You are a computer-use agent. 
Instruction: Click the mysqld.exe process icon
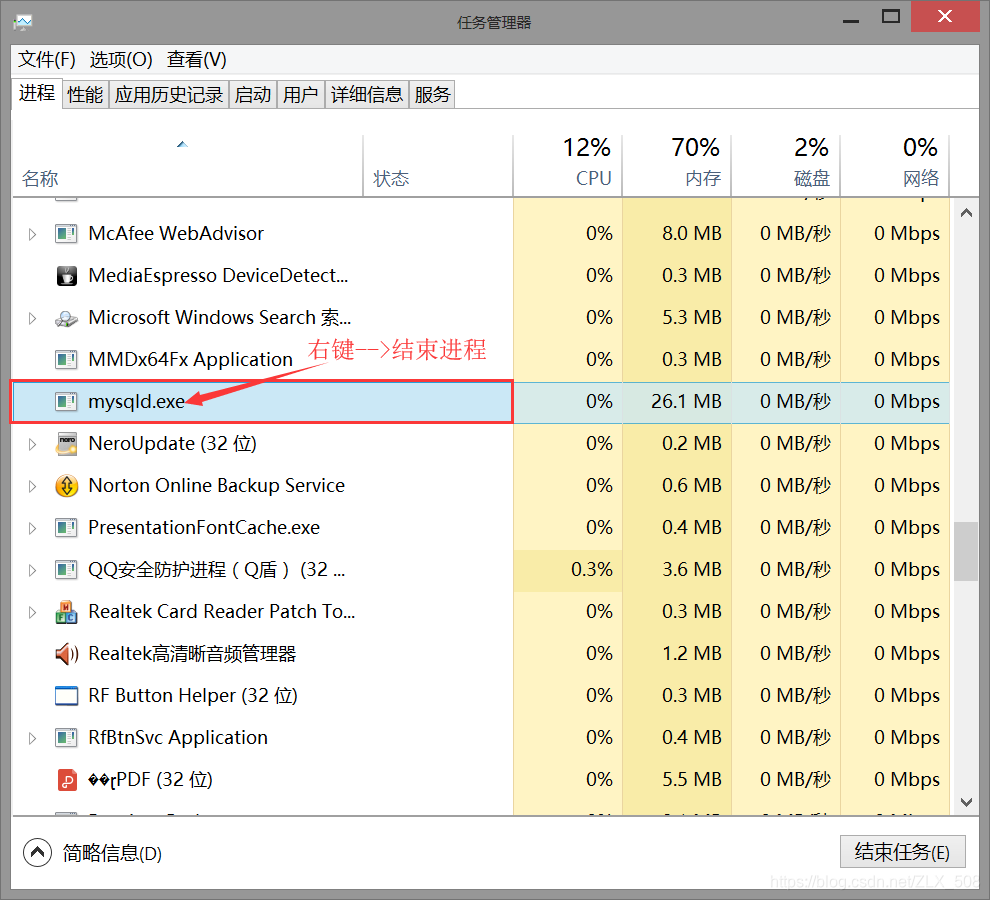click(x=66, y=402)
